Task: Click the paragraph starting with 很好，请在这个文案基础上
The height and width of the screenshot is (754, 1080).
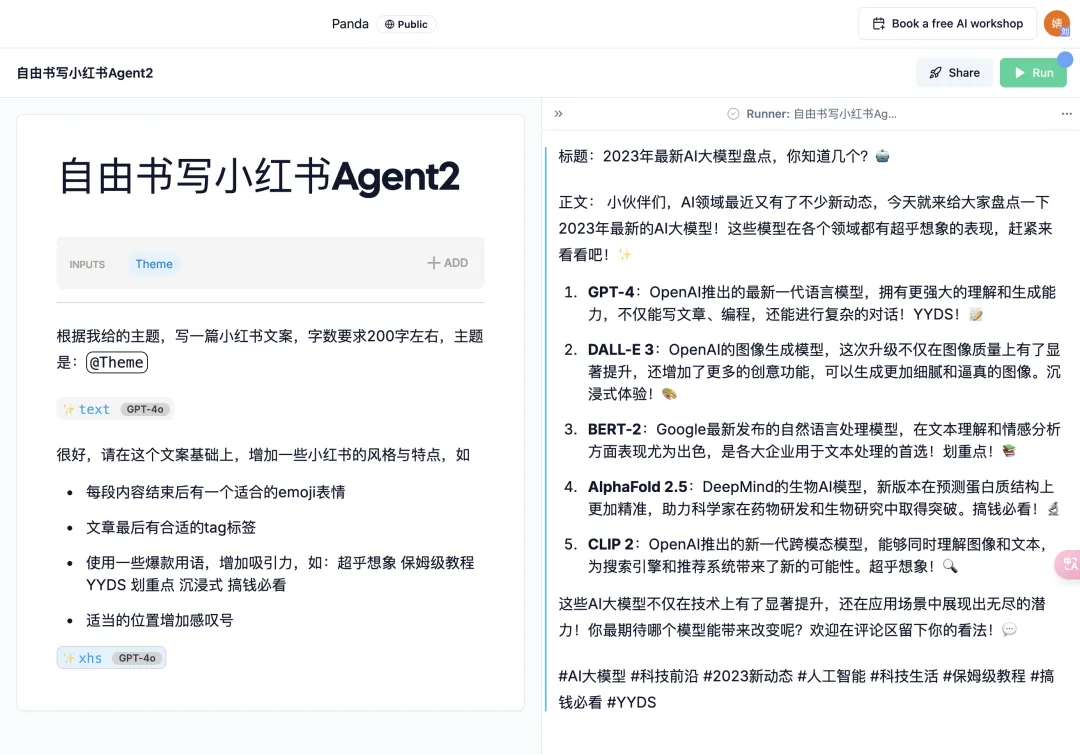Action: click(x=263, y=454)
